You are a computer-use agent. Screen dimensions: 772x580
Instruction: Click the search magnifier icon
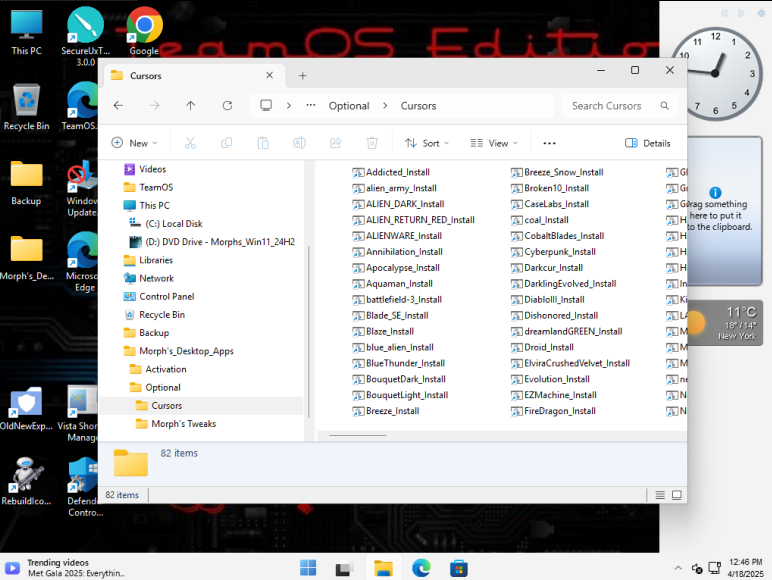tap(665, 106)
